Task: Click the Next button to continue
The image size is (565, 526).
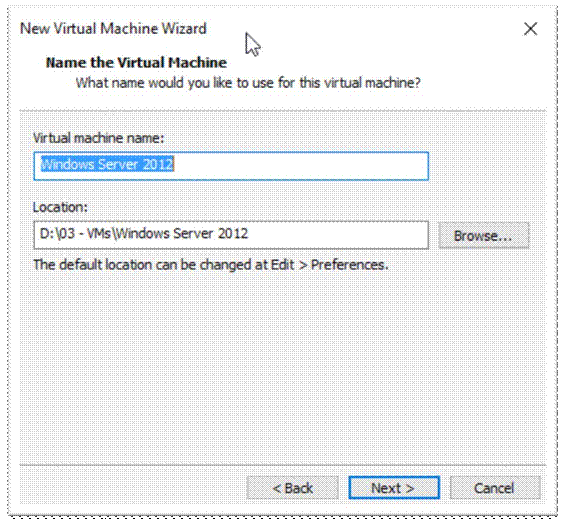Action: coord(394,488)
